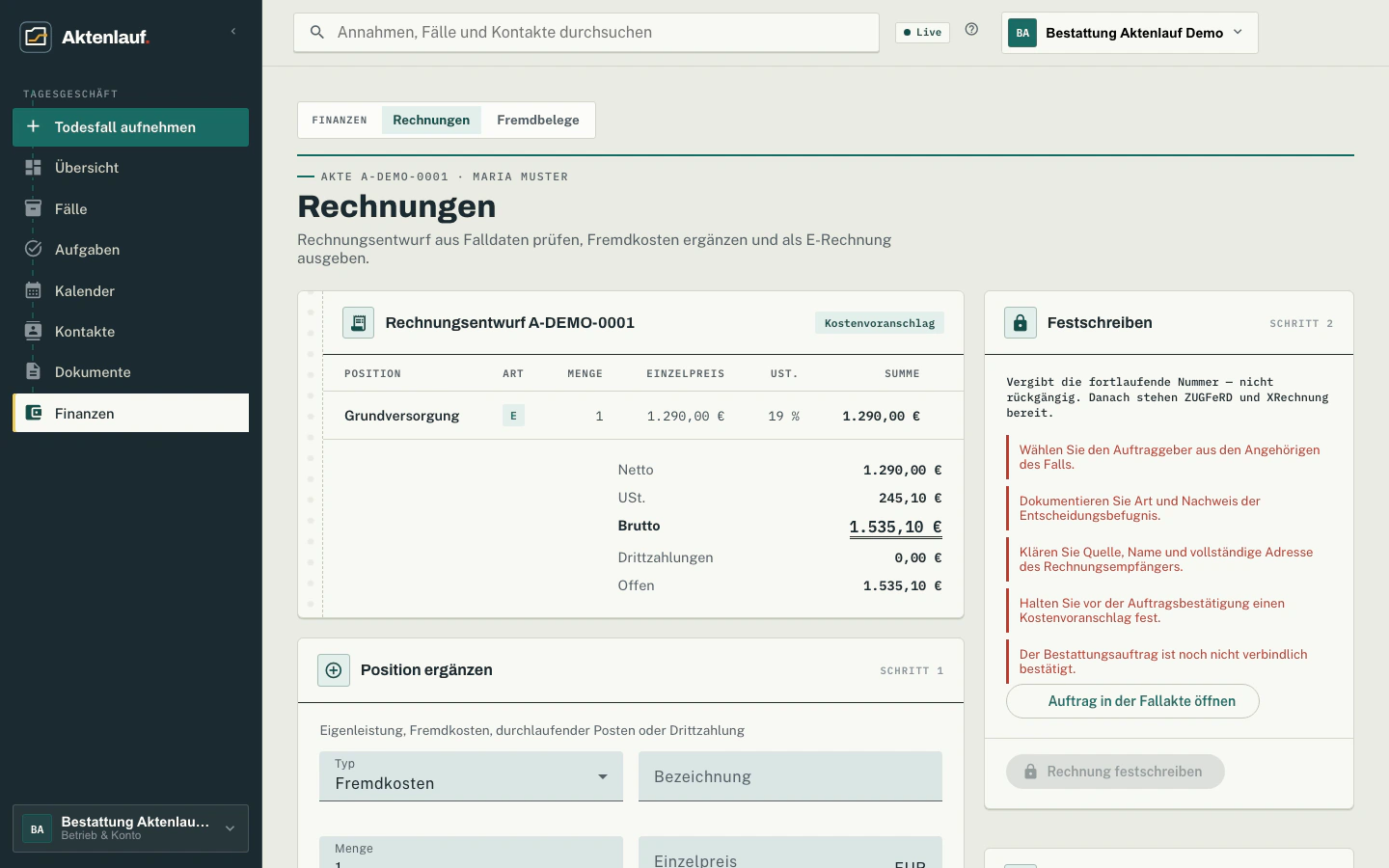Click the POSITION column header
The height and width of the screenshot is (868, 1389).
(x=372, y=373)
